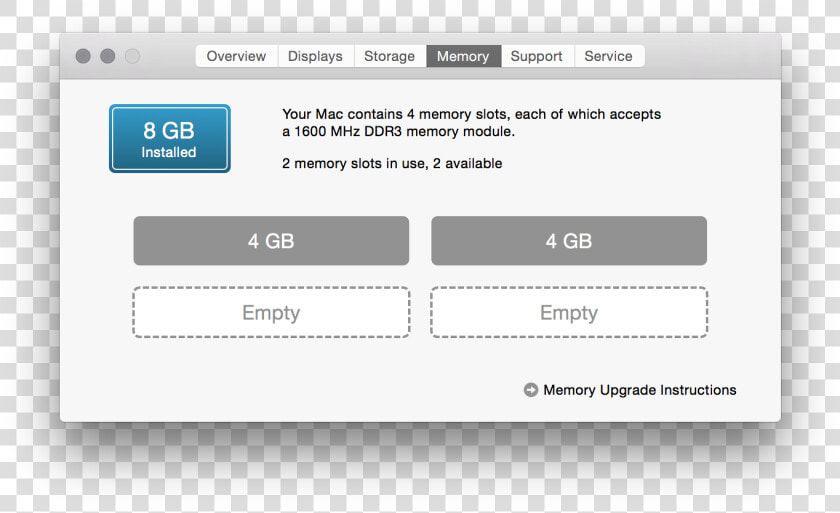Click the disabled zoom window button
Viewport: 840px width, 513px height.
pyautogui.click(x=132, y=56)
